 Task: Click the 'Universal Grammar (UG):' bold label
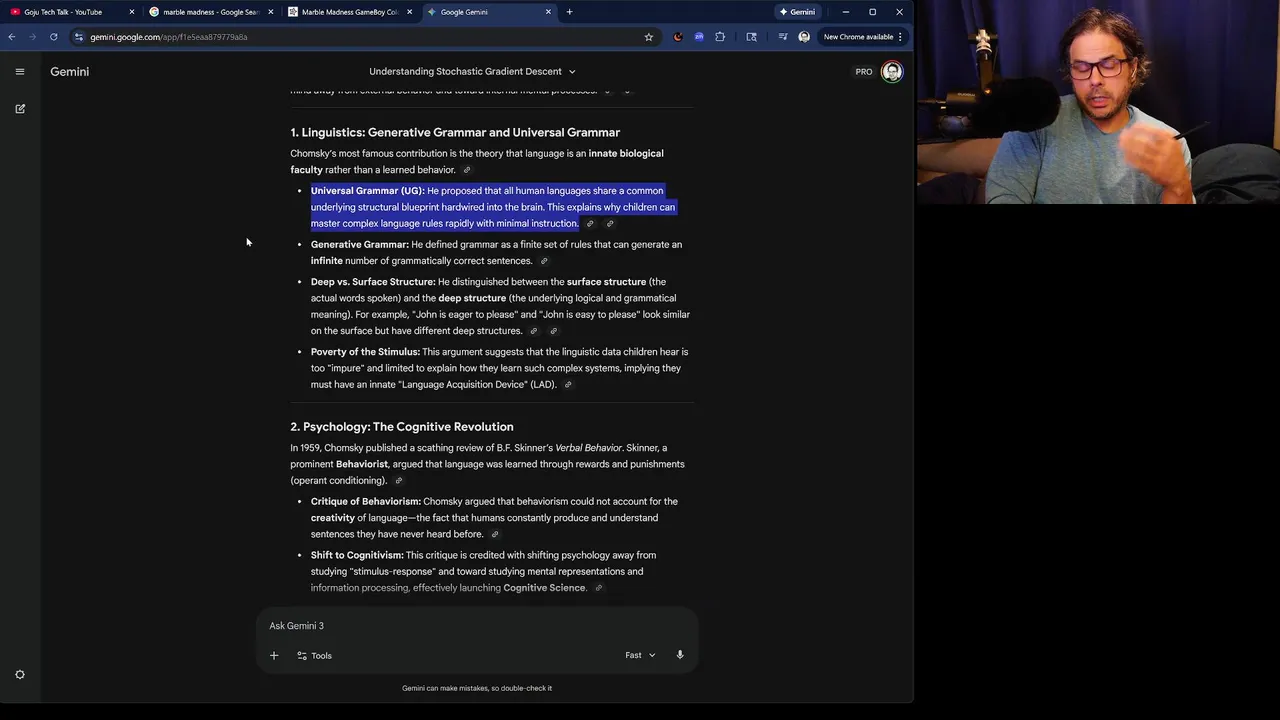click(368, 191)
